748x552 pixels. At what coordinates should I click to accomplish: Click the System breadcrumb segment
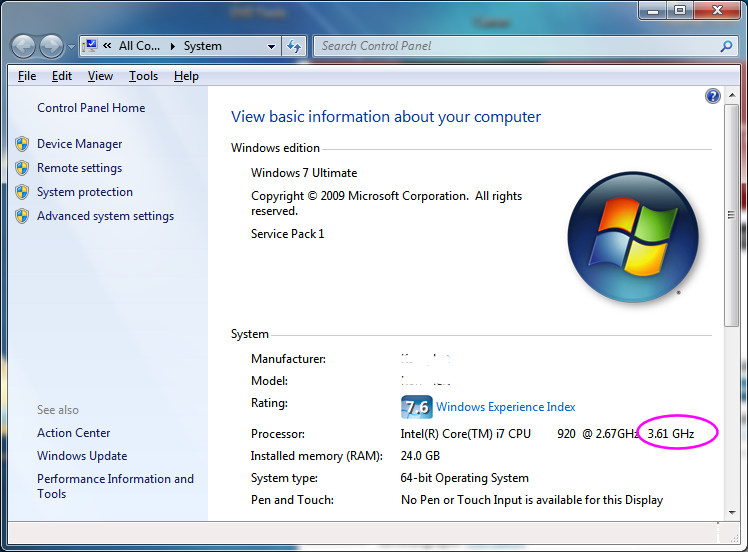coord(203,46)
